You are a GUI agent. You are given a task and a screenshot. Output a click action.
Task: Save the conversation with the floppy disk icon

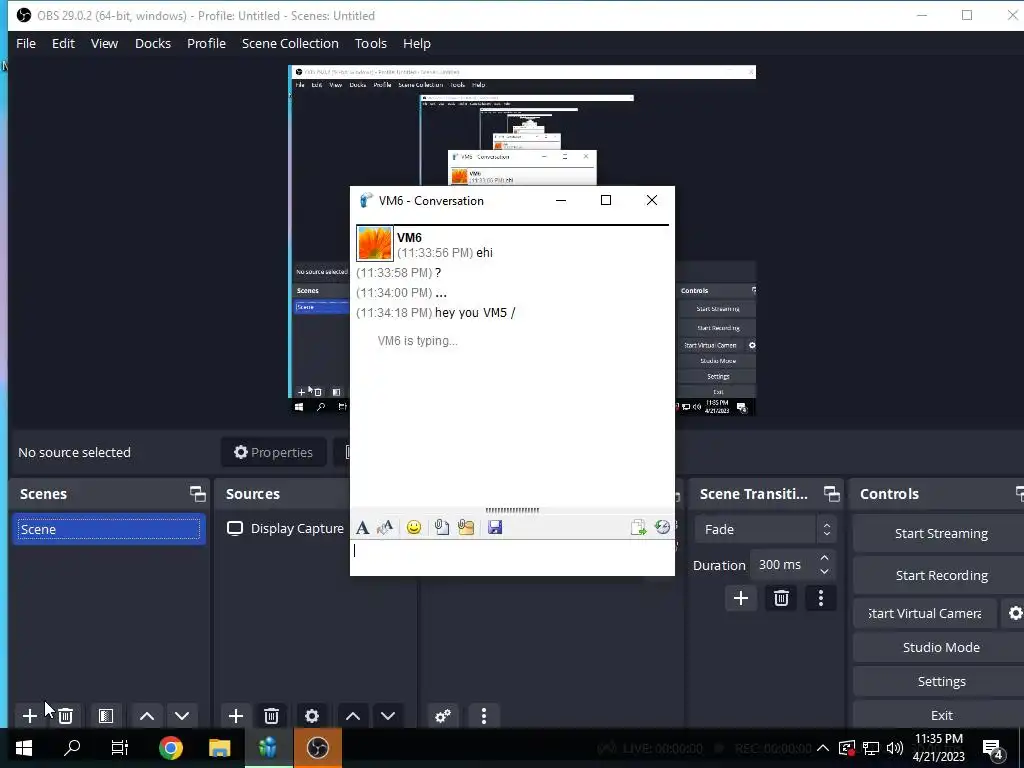point(495,527)
